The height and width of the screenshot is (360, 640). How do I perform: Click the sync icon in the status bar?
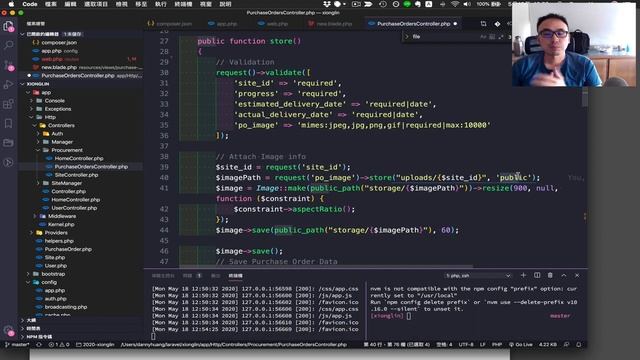point(39,344)
